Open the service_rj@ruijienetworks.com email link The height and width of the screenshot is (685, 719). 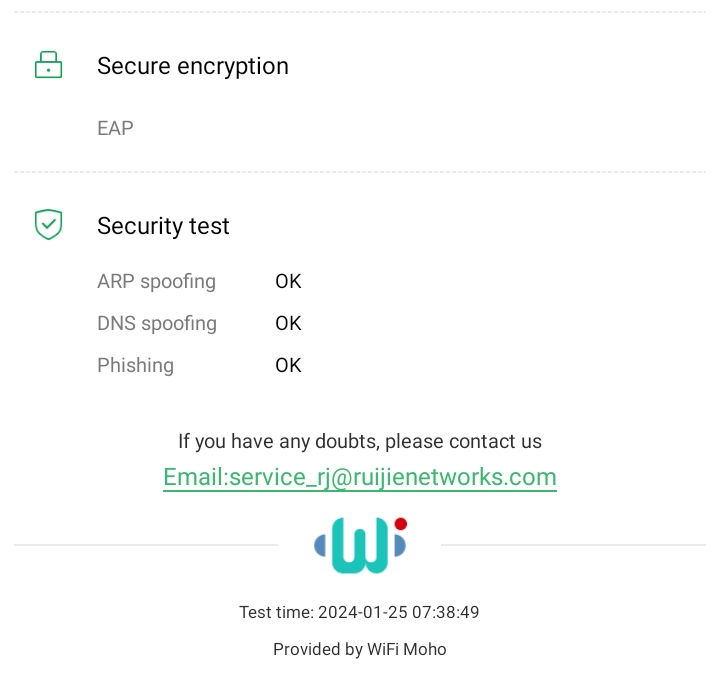360,477
